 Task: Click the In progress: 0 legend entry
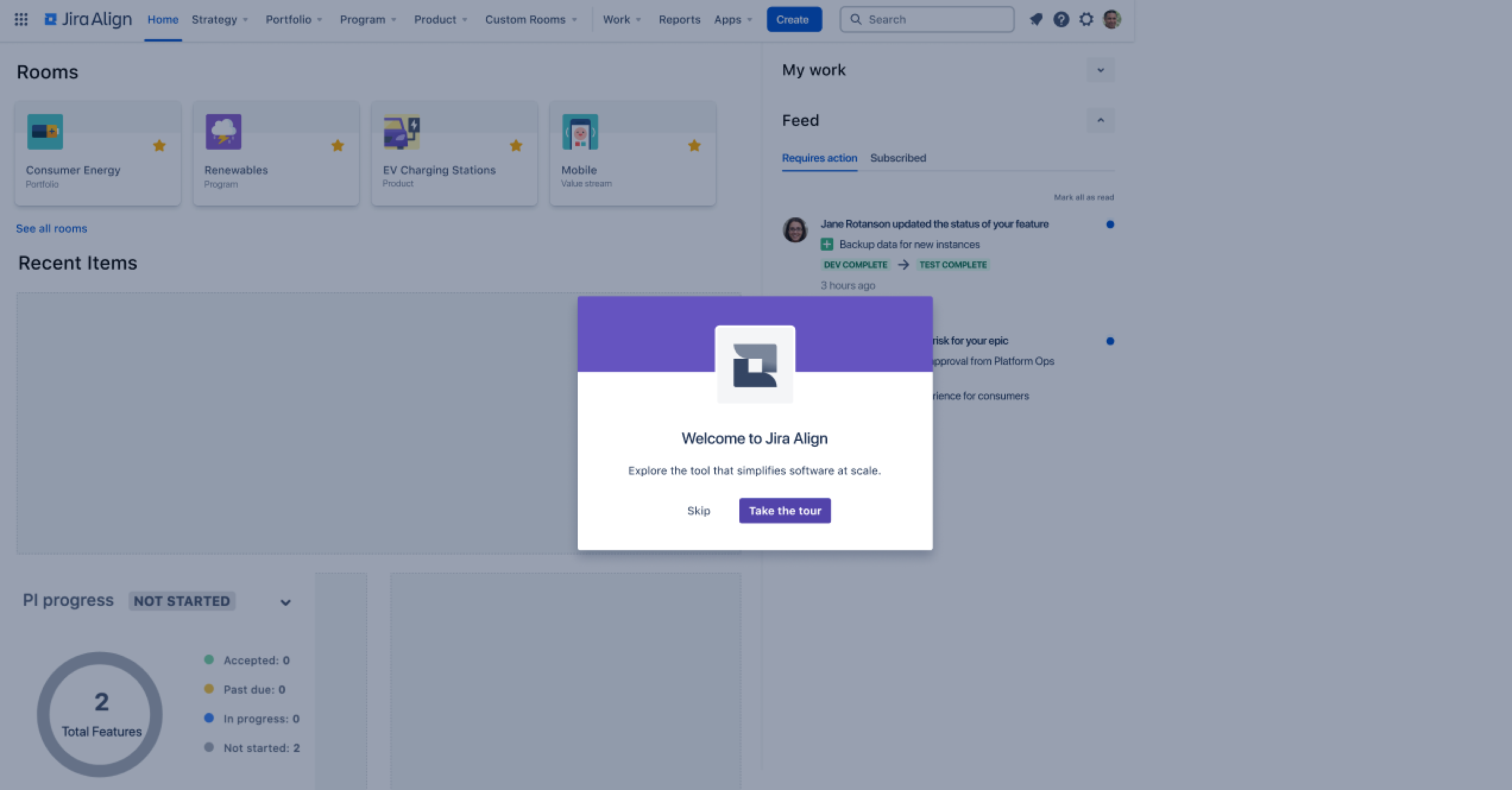point(252,719)
